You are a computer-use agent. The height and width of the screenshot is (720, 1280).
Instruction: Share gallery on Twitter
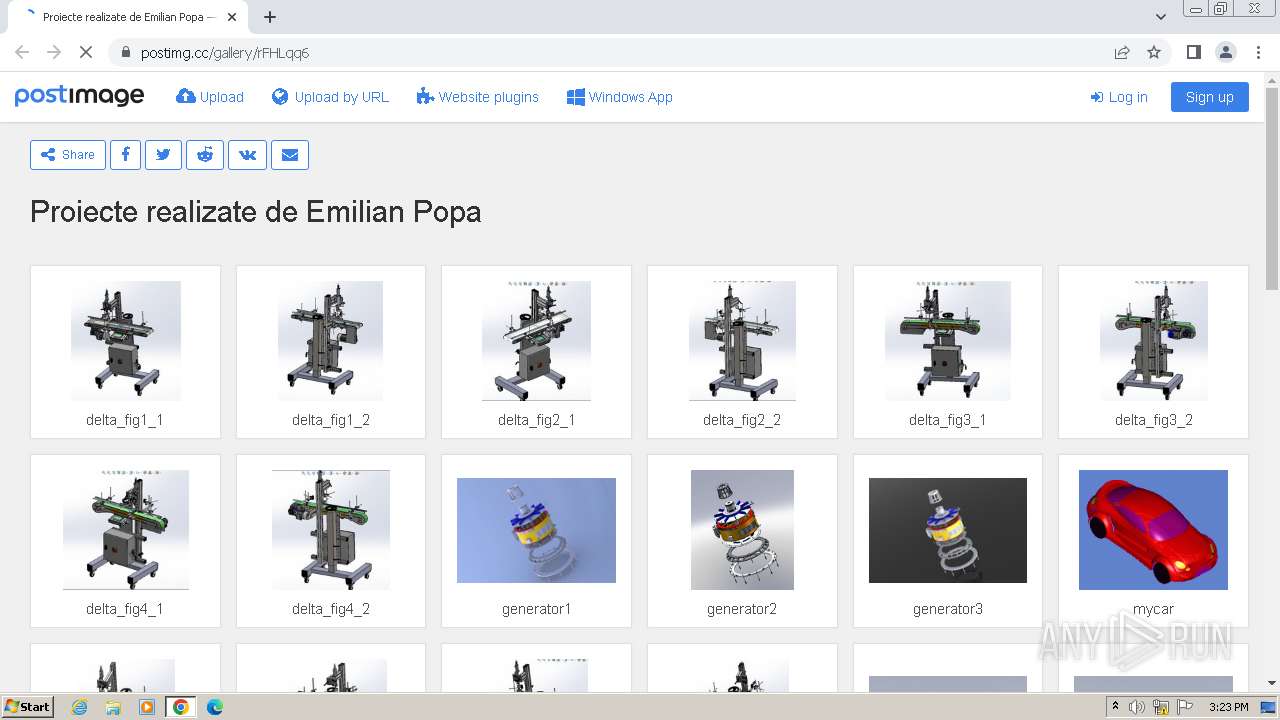point(163,155)
